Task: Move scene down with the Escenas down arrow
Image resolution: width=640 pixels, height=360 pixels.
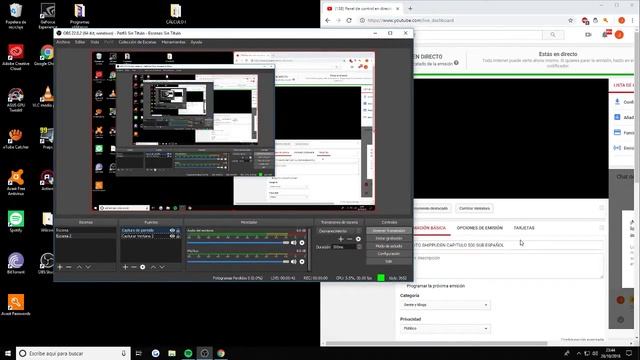Action: pos(88,267)
